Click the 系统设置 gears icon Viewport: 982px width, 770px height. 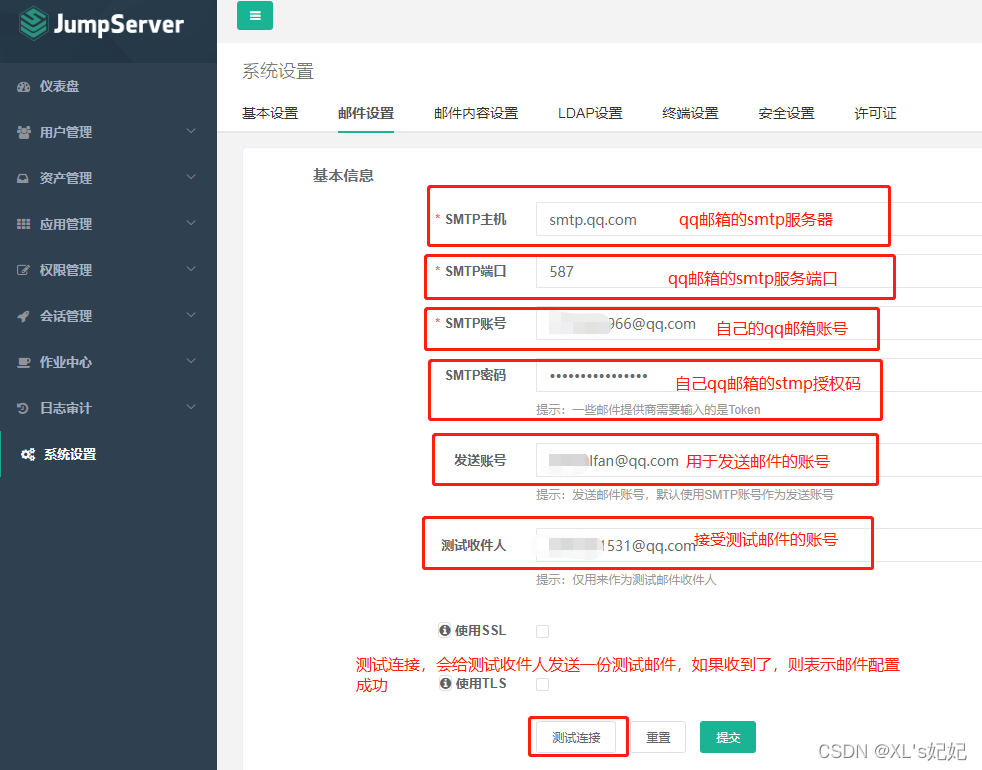point(28,454)
